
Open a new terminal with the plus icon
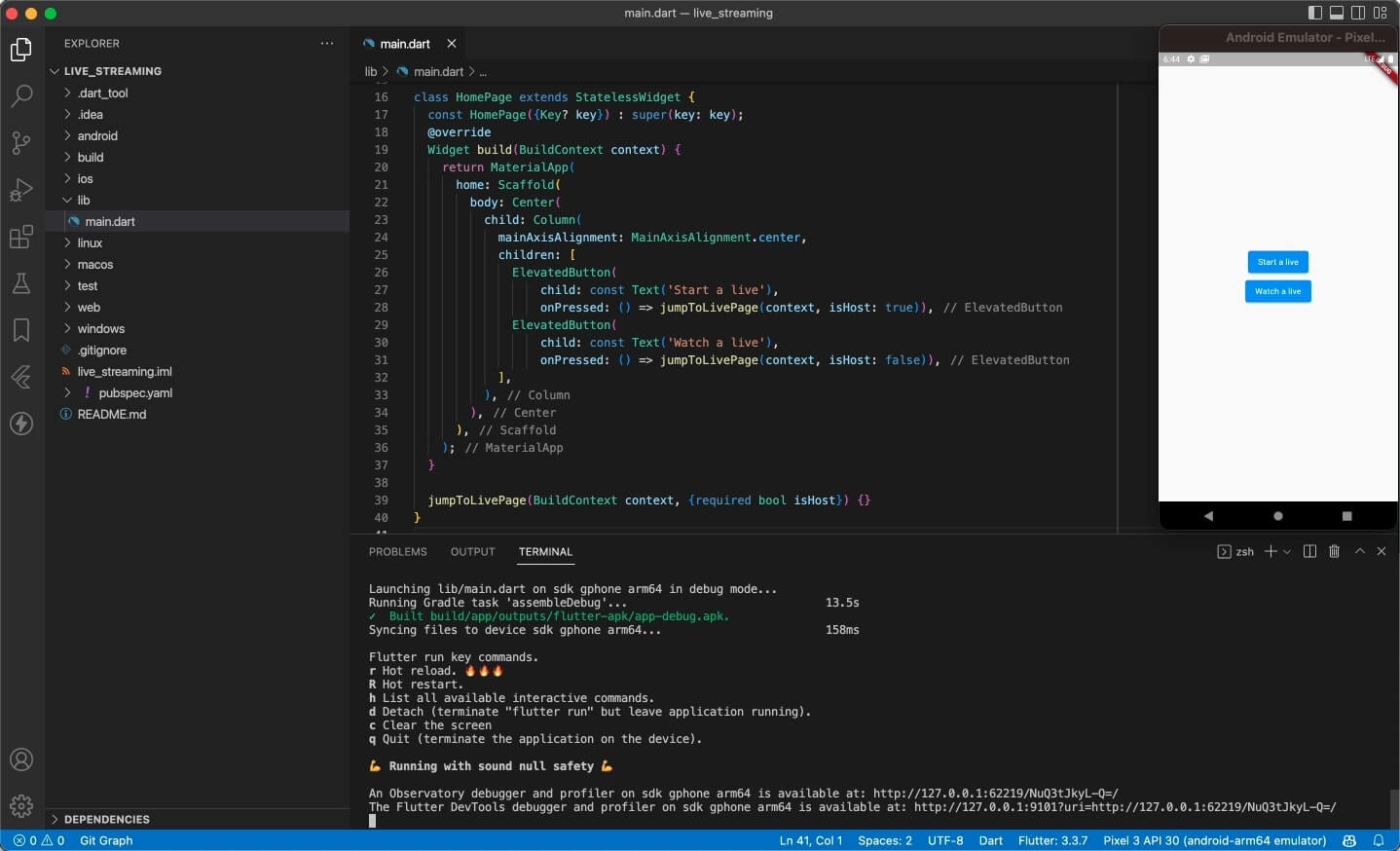point(1271,551)
